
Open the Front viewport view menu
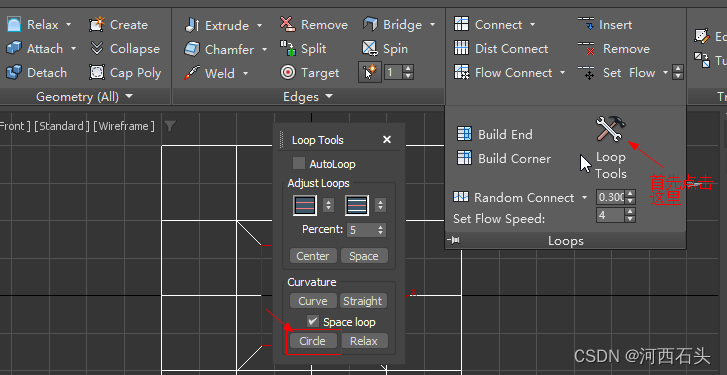(15, 126)
